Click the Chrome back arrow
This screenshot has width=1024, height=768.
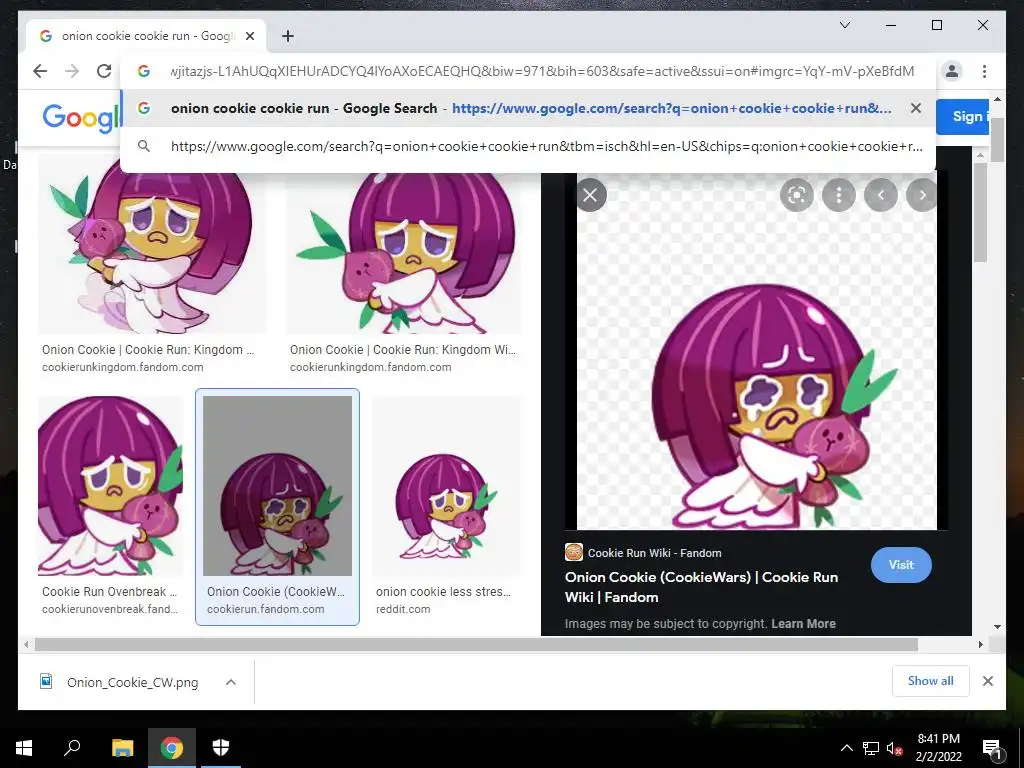[x=40, y=71]
